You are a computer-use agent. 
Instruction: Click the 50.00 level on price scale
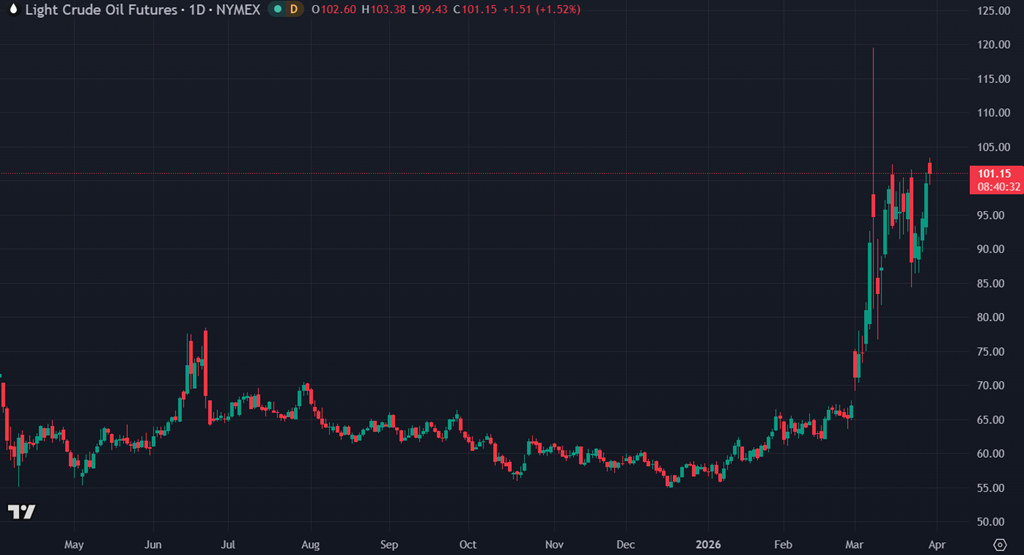[992, 522]
